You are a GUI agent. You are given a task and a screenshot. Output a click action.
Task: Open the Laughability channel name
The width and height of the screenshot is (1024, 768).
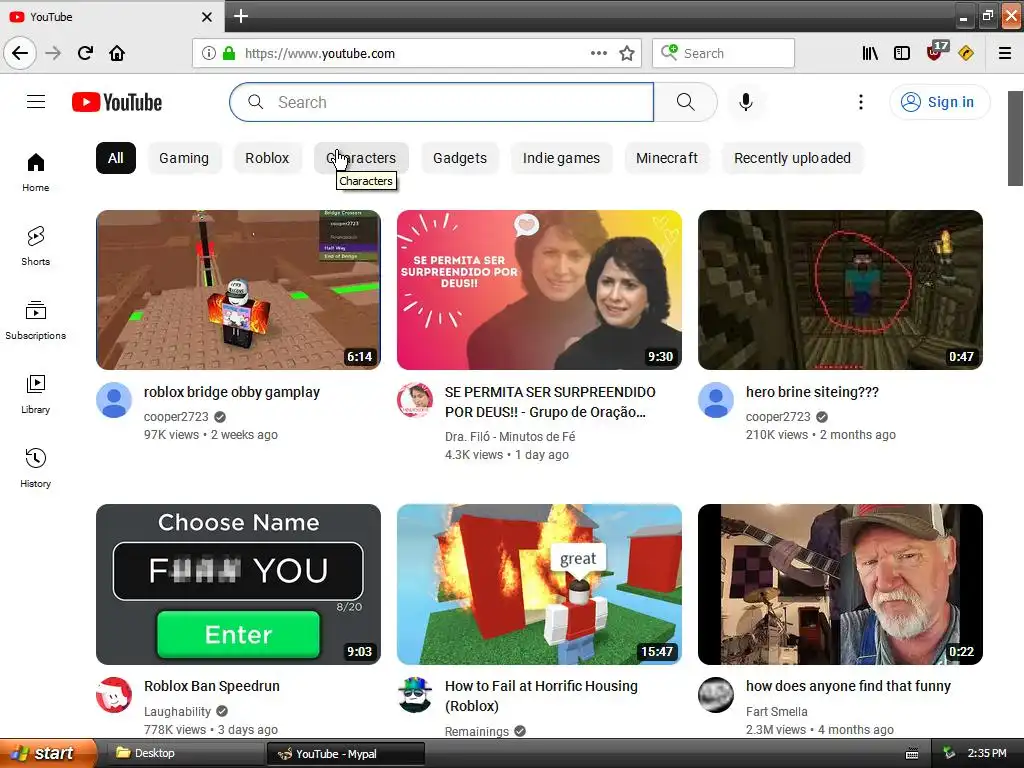click(178, 711)
